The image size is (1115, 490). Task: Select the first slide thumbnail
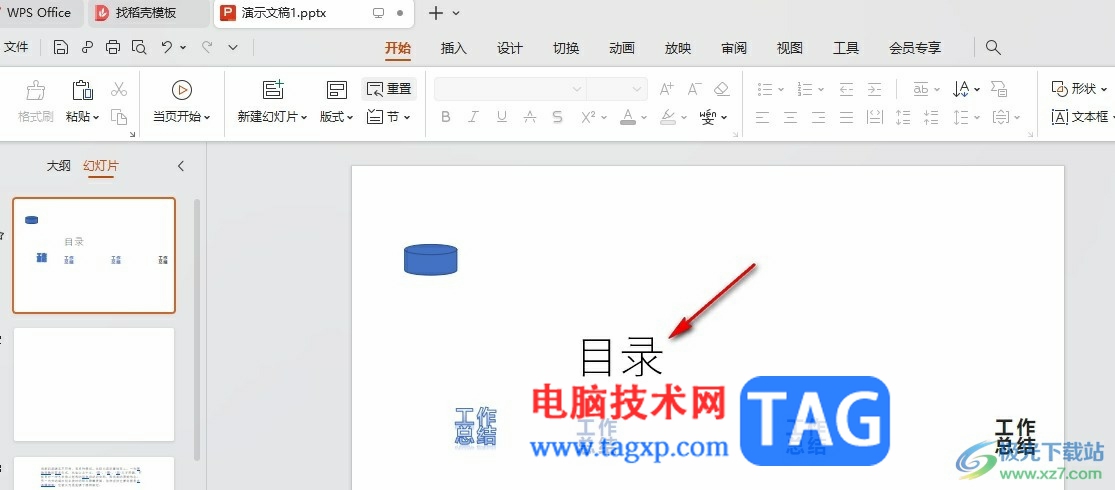pos(94,255)
